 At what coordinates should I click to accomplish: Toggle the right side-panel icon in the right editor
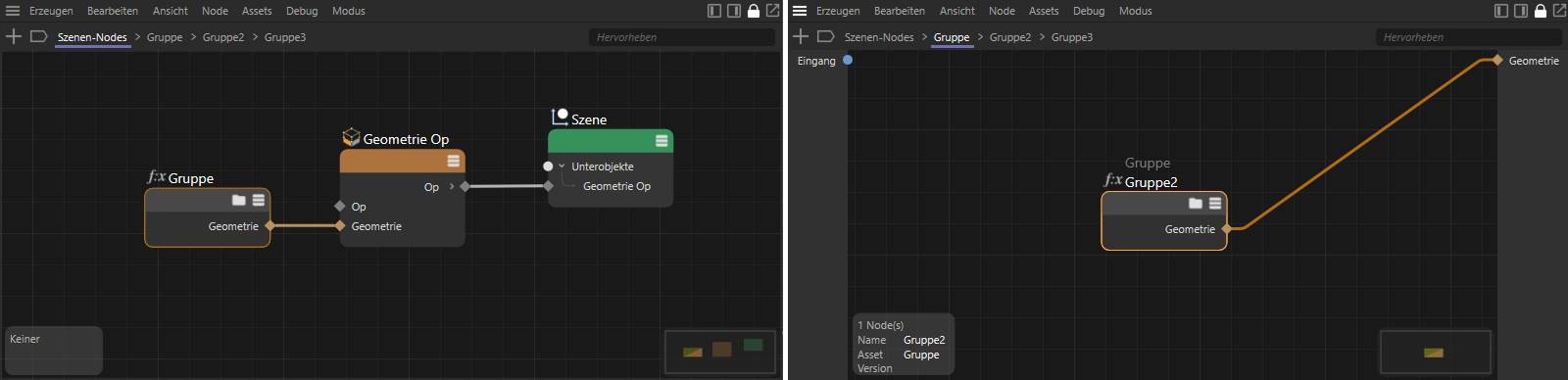[1521, 11]
